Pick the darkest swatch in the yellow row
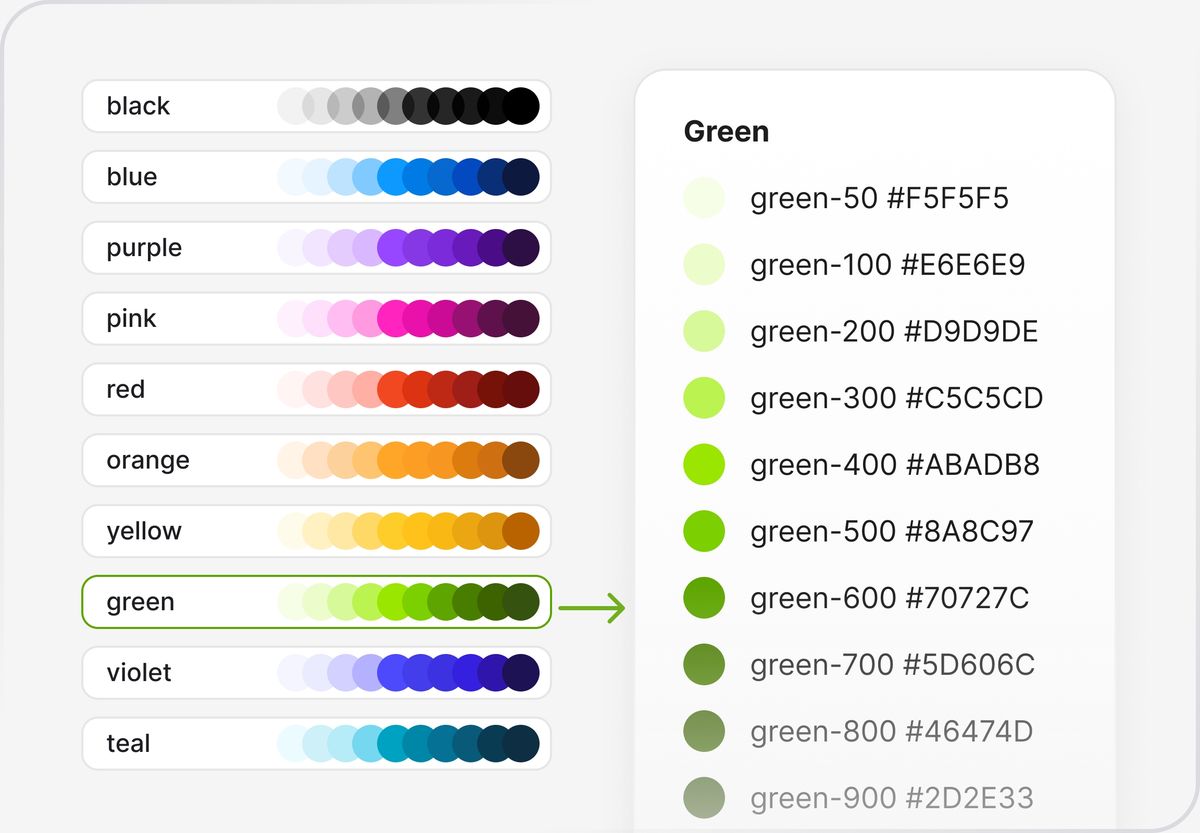 521,532
